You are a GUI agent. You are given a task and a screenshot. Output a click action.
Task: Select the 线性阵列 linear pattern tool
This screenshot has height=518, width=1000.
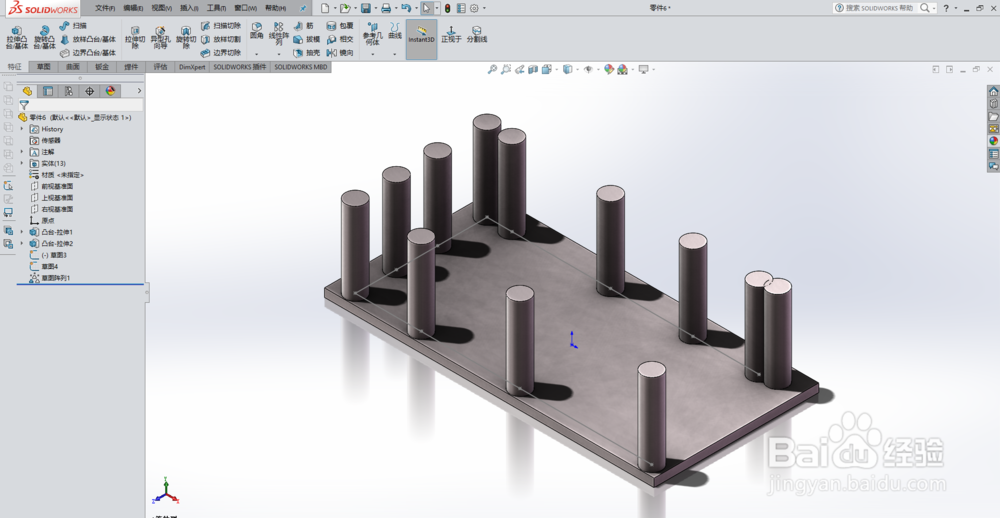point(279,33)
